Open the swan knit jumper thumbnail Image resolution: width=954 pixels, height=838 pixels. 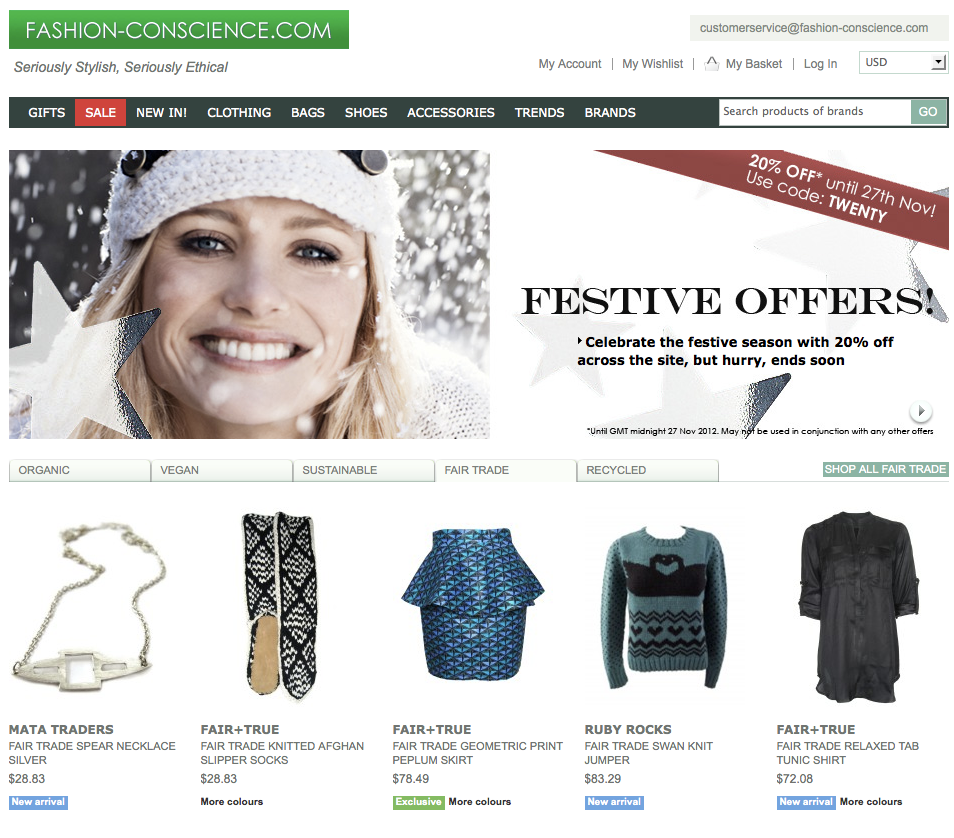pyautogui.click(x=665, y=607)
